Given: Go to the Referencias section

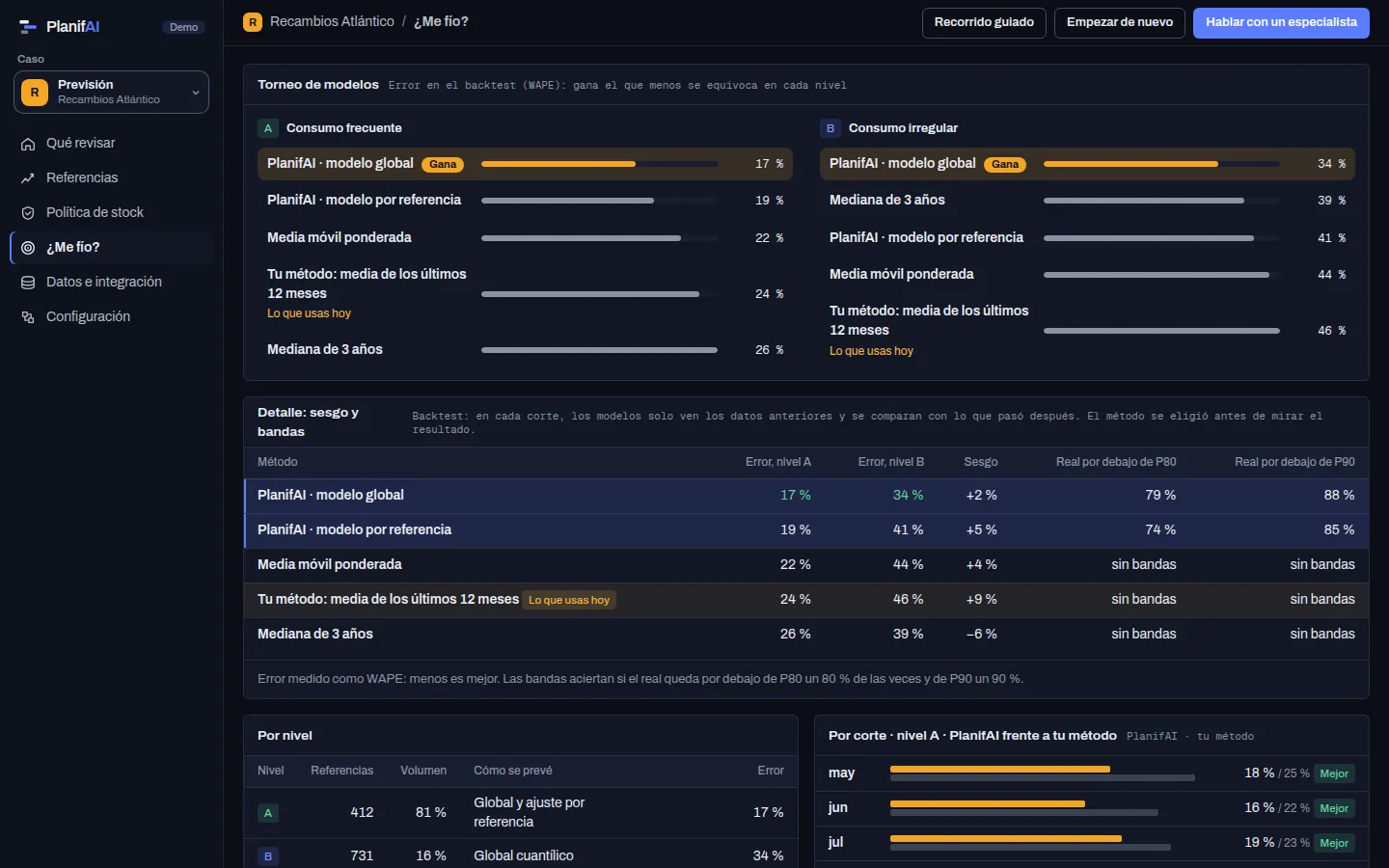Looking at the screenshot, I should coord(111,178).
